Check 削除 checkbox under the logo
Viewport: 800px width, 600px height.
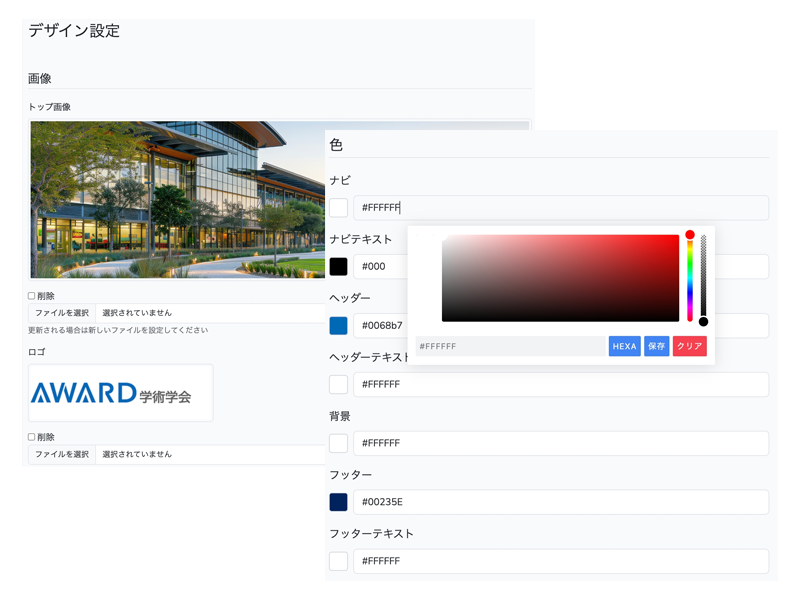click(x=32, y=437)
